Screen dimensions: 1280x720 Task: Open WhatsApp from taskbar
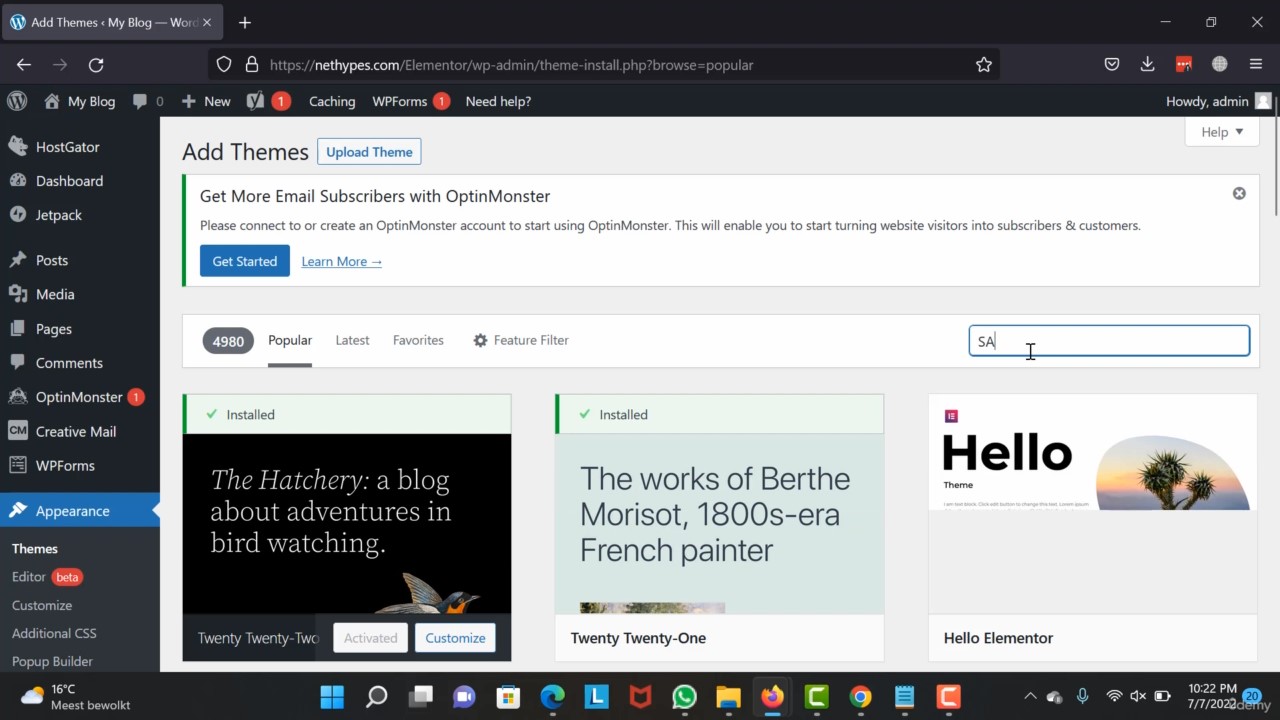click(x=684, y=696)
